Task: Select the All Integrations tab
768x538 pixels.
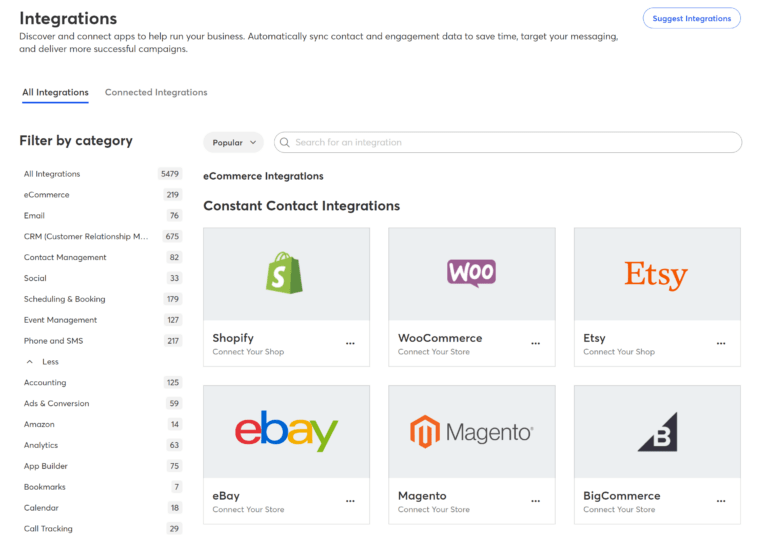Action: pyautogui.click(x=55, y=92)
